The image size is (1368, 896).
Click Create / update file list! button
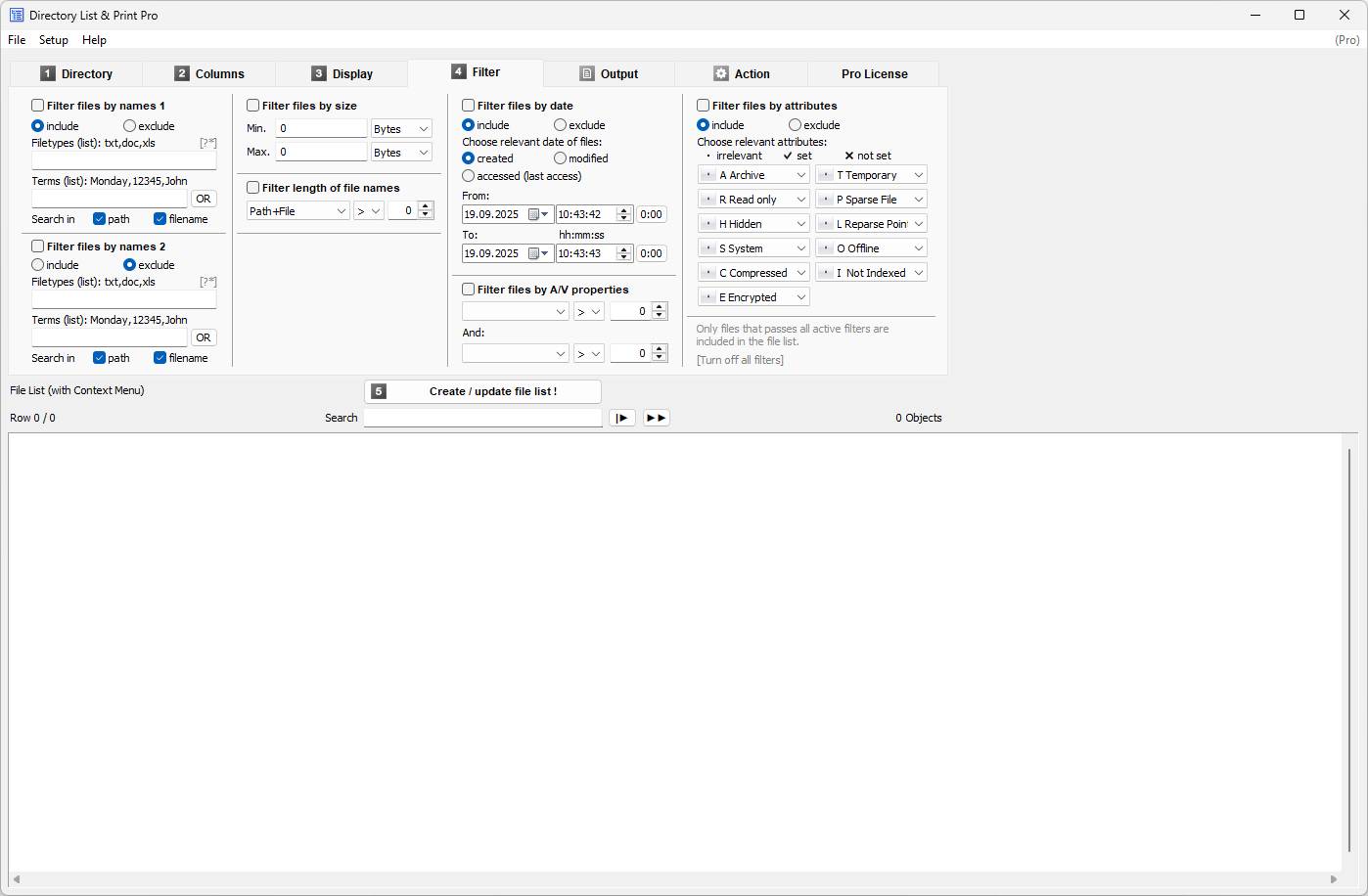[483, 391]
